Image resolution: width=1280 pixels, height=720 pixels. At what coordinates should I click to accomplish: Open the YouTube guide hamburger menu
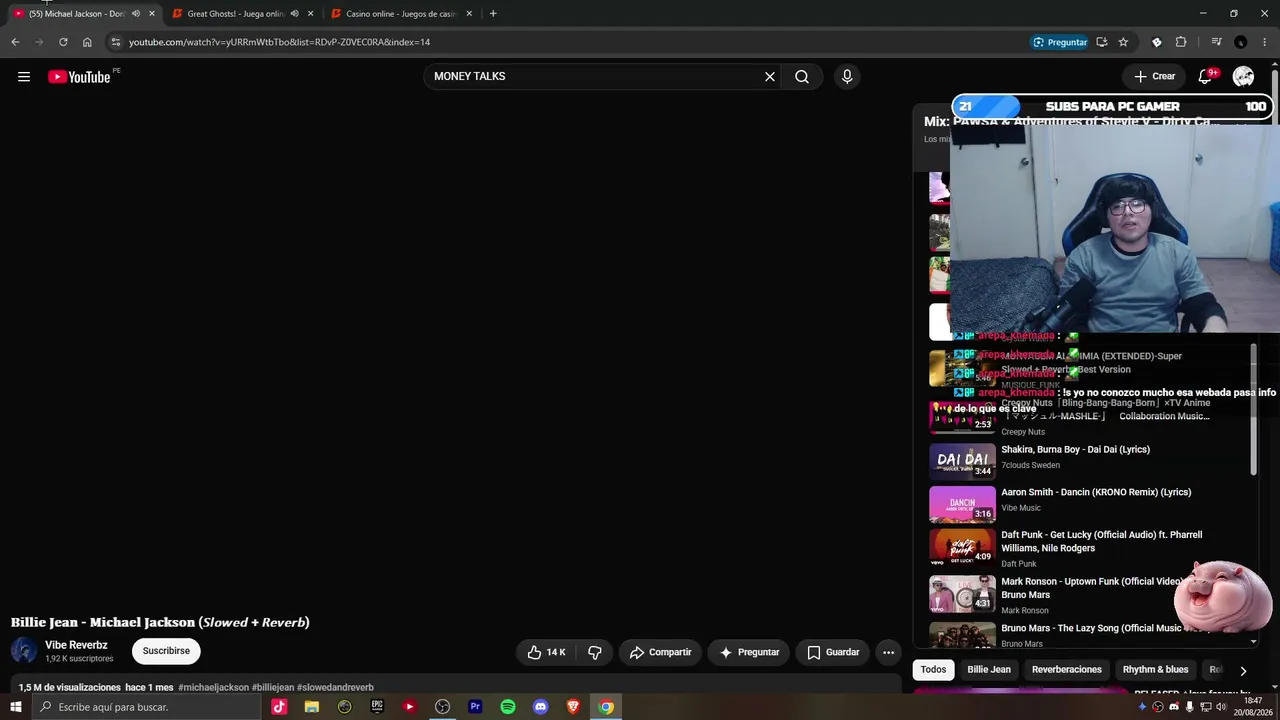(x=24, y=77)
